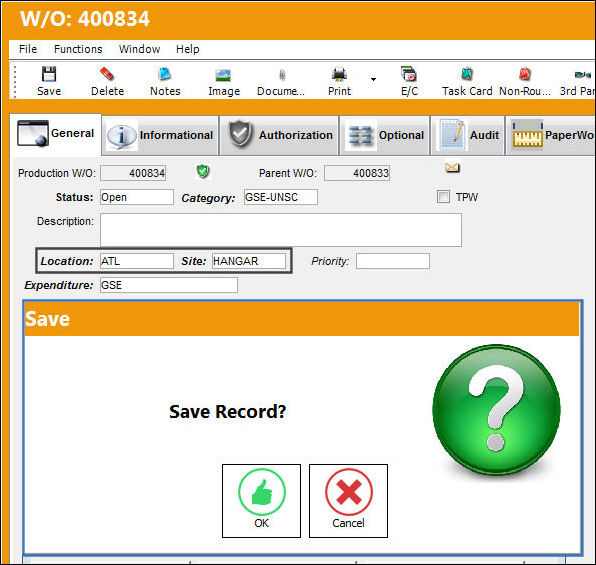Viewport: 596px width, 565px height.
Task: Click the Site label link
Action: [194, 261]
